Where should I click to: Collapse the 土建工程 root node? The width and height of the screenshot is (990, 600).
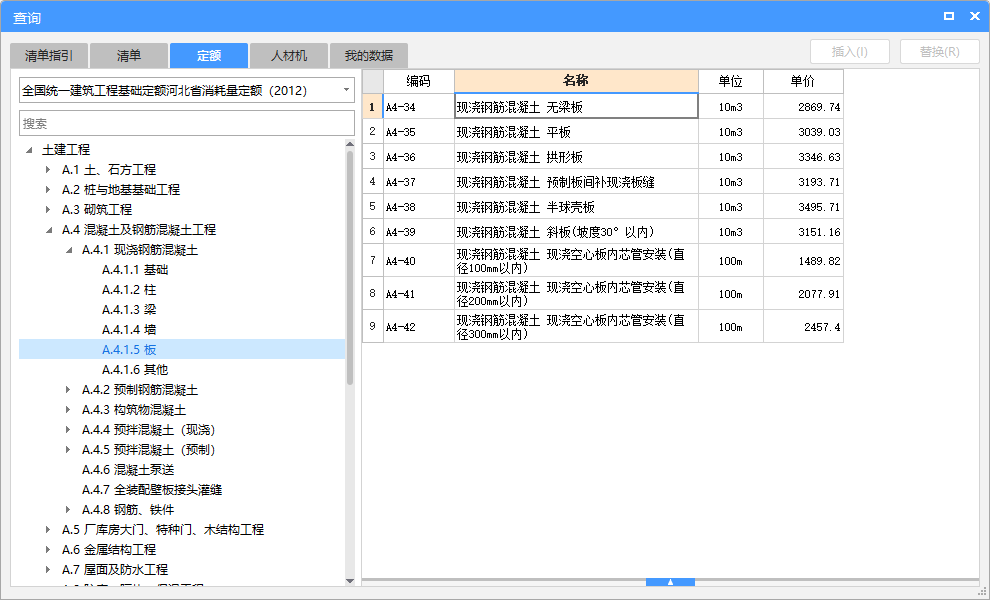(x=29, y=150)
